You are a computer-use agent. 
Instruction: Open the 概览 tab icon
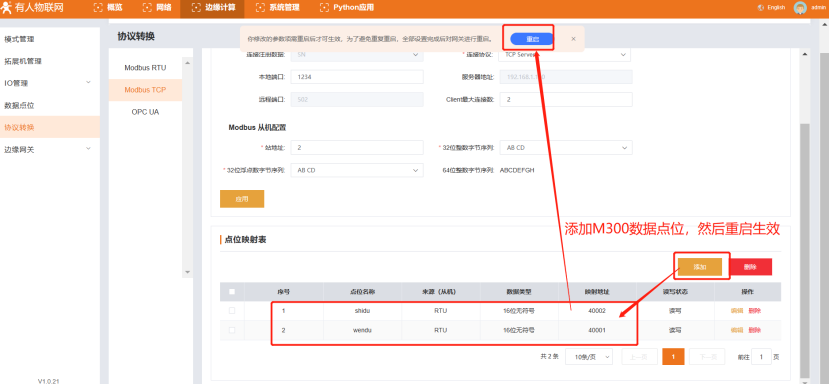(97, 7)
